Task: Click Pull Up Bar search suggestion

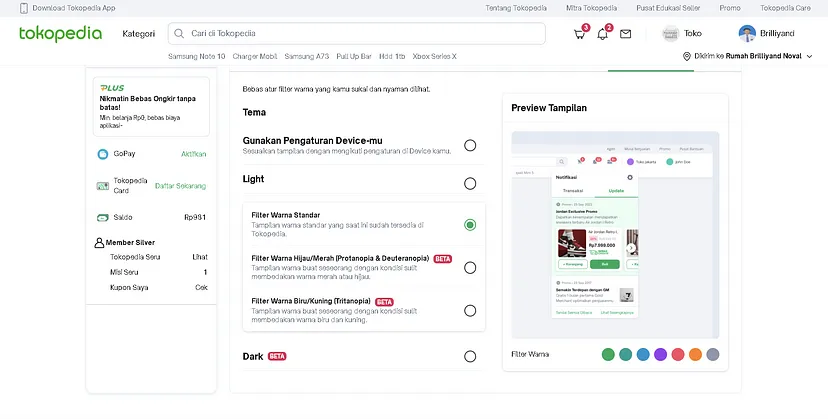Action: pos(354,57)
